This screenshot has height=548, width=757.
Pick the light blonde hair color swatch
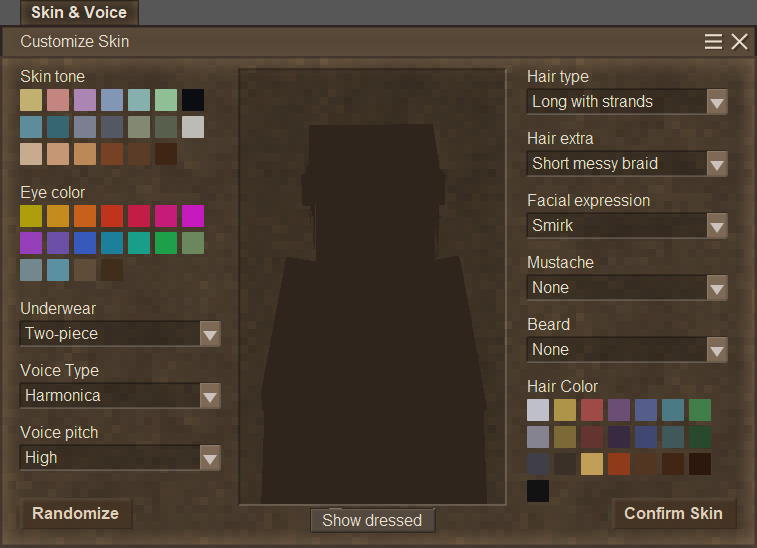pos(592,464)
